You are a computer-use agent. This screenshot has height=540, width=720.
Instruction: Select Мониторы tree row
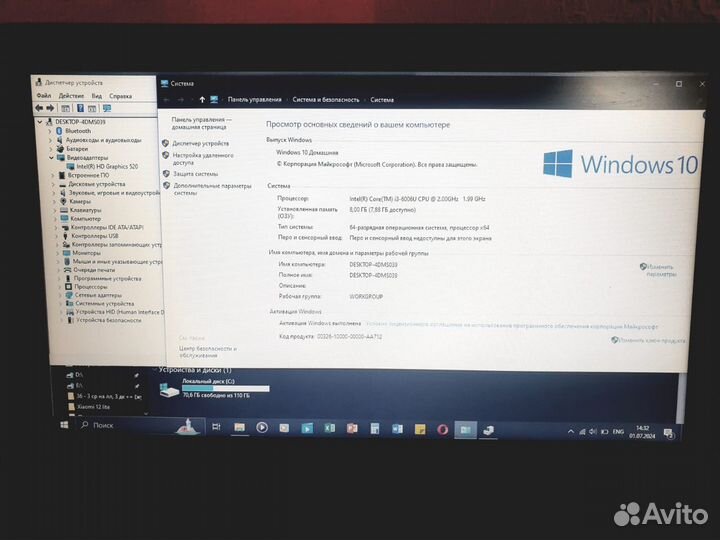86,253
